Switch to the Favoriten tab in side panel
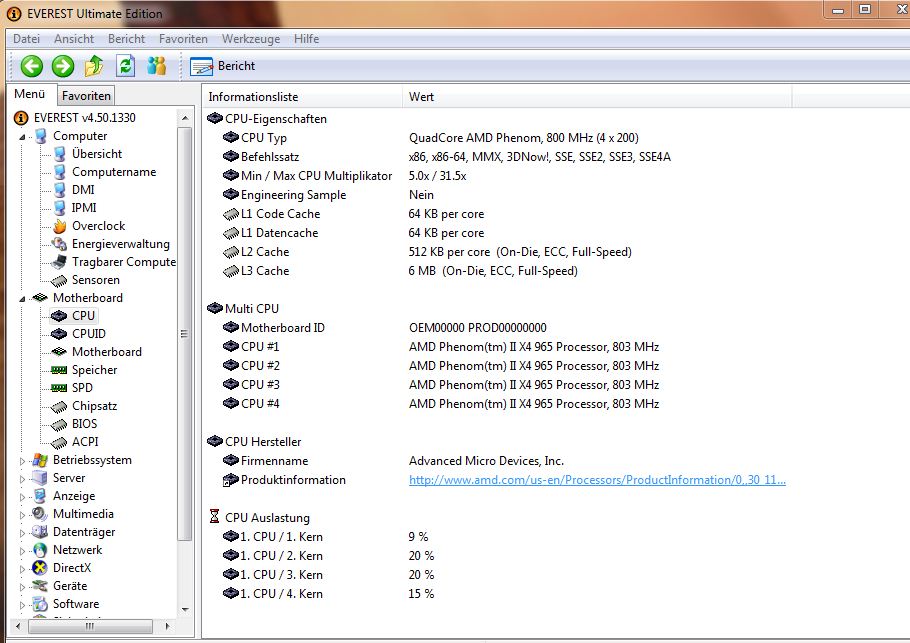910x643 pixels. pyautogui.click(x=86, y=96)
